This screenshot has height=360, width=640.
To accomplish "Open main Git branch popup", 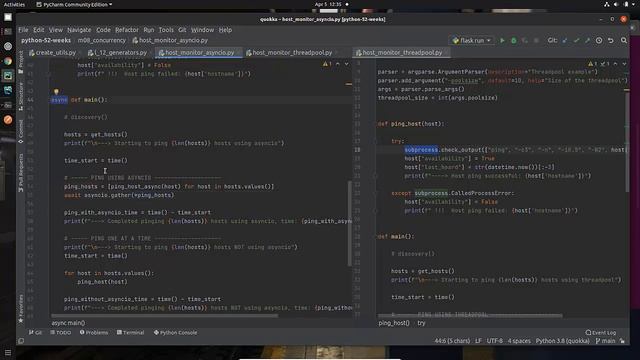I will pyautogui.click(x=605, y=341).
